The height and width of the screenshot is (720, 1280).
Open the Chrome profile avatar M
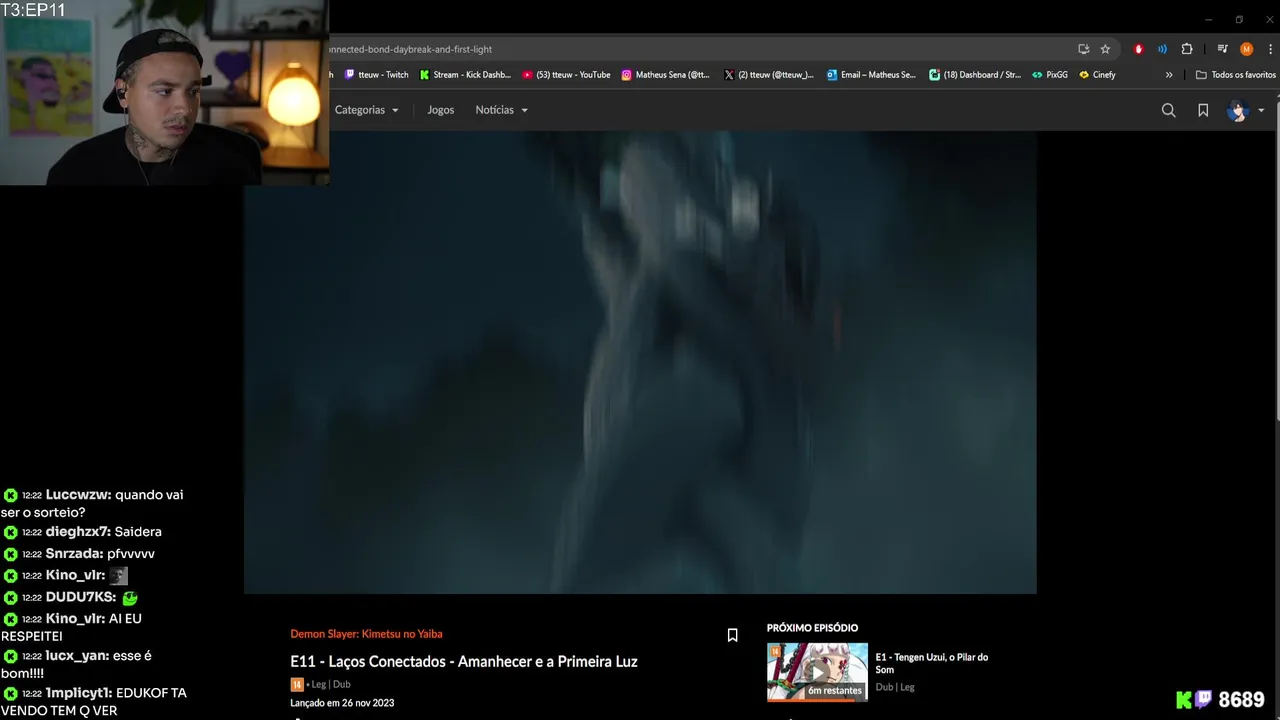click(1246, 49)
